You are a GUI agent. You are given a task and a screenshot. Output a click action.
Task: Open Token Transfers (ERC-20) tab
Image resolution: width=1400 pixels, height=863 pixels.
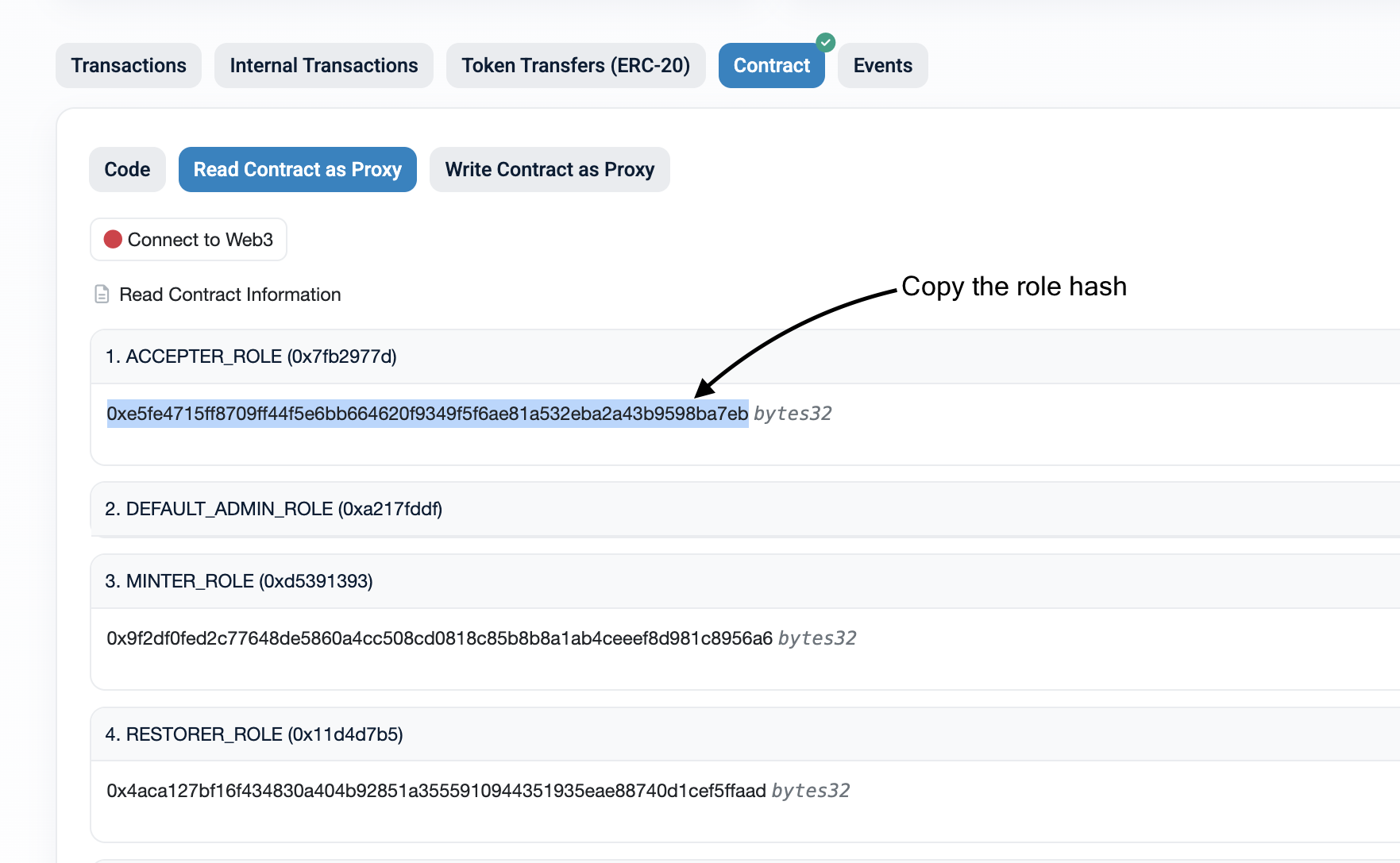576,65
